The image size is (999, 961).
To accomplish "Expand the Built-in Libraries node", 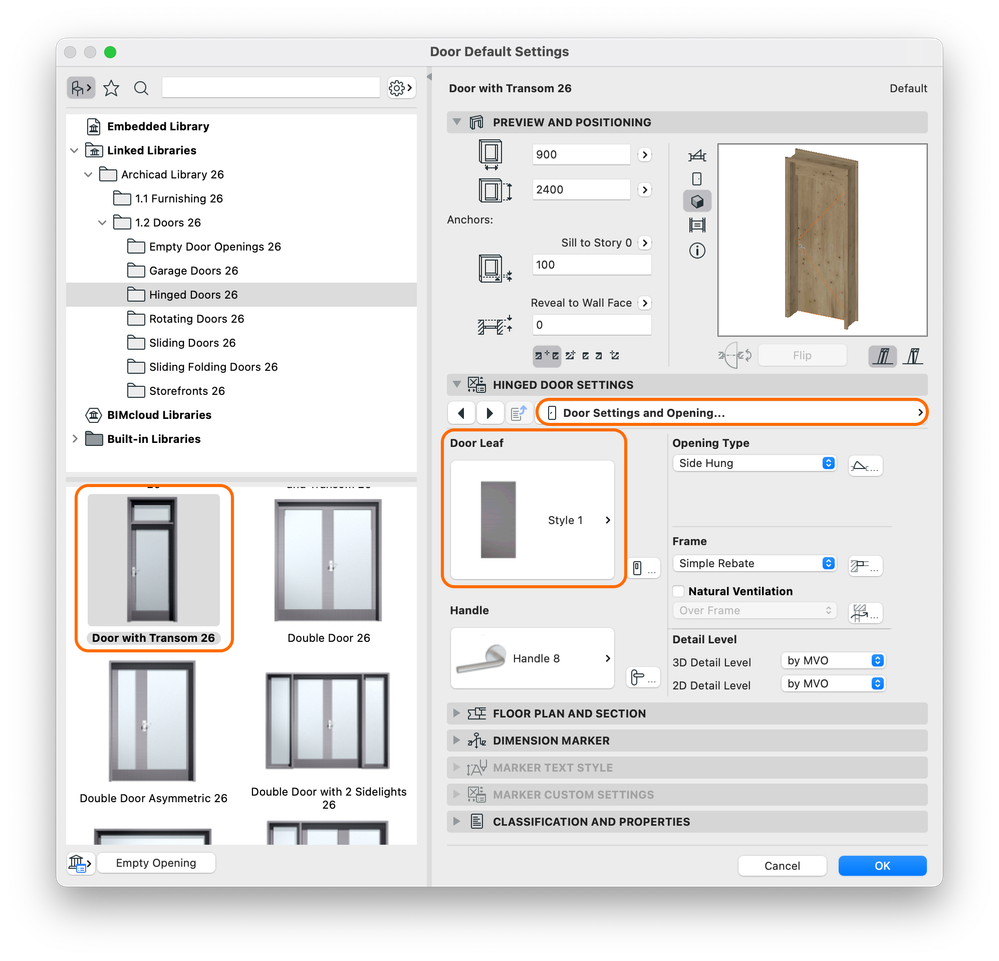I will [x=75, y=439].
